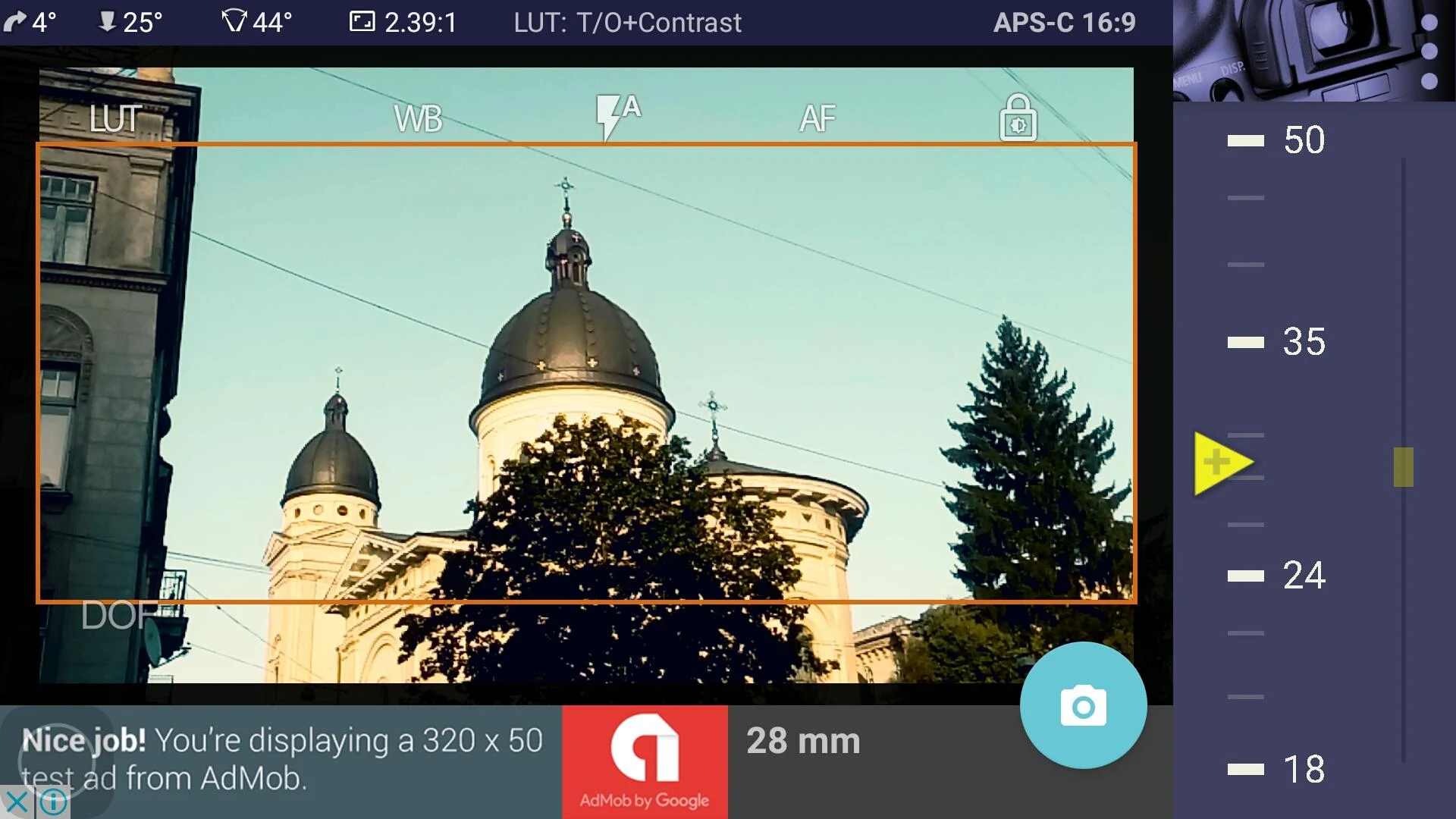1456x819 pixels.
Task: Click the AdMob test ad text
Action: point(282,759)
